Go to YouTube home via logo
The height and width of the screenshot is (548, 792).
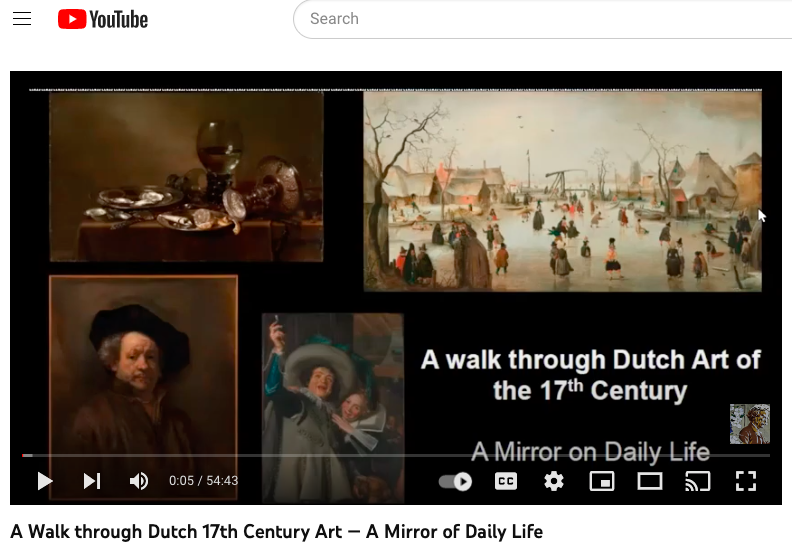(x=103, y=19)
